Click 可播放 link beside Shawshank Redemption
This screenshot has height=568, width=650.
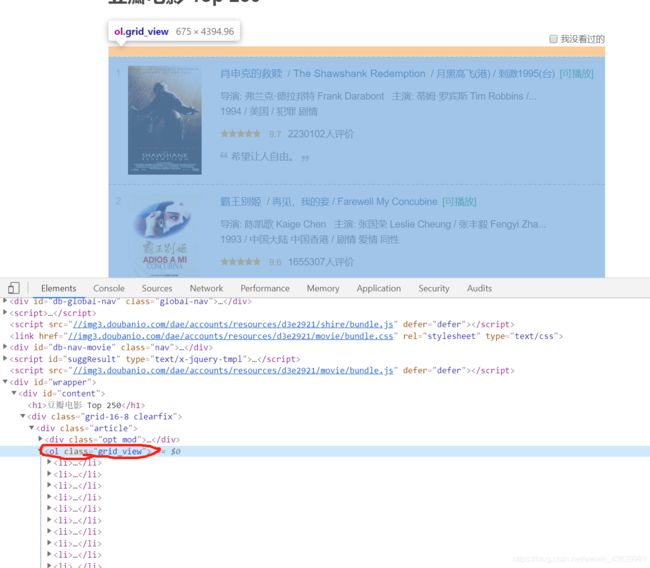coord(576,74)
